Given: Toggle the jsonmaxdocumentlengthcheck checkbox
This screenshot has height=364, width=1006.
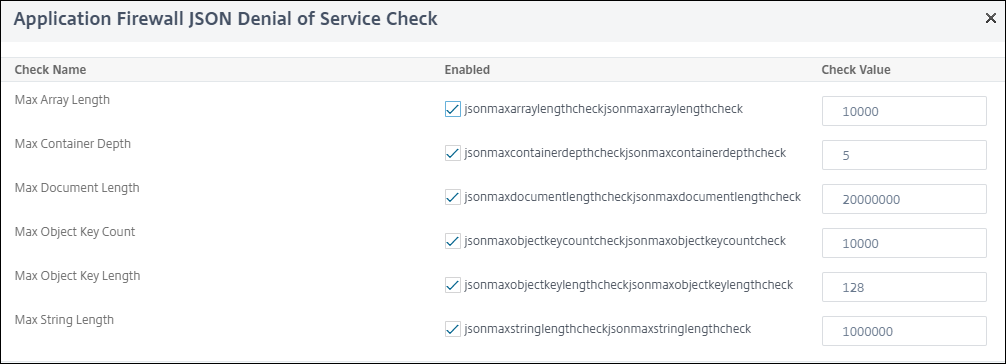Looking at the screenshot, I should point(452,198).
